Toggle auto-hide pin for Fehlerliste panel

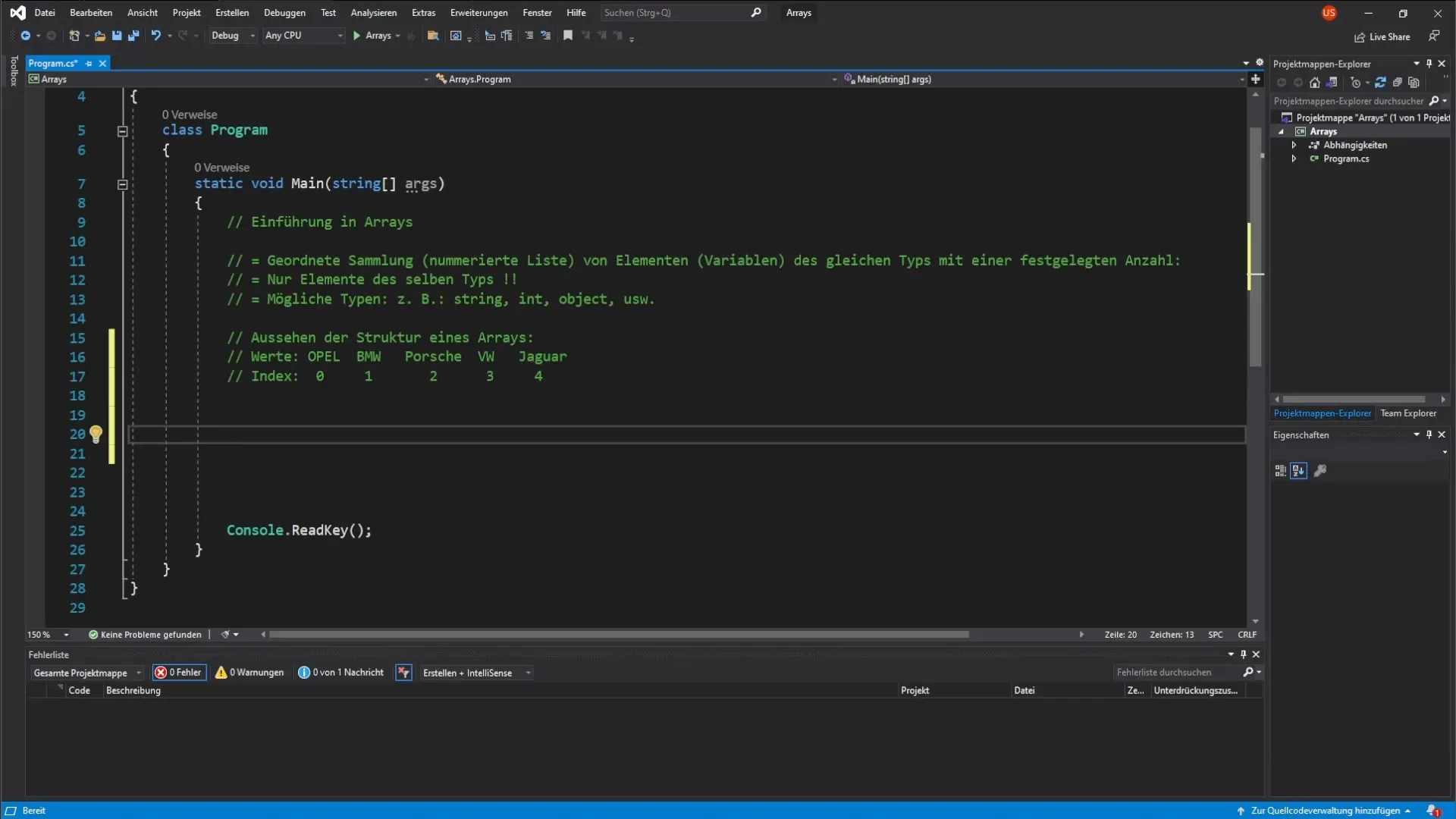coord(1243,654)
